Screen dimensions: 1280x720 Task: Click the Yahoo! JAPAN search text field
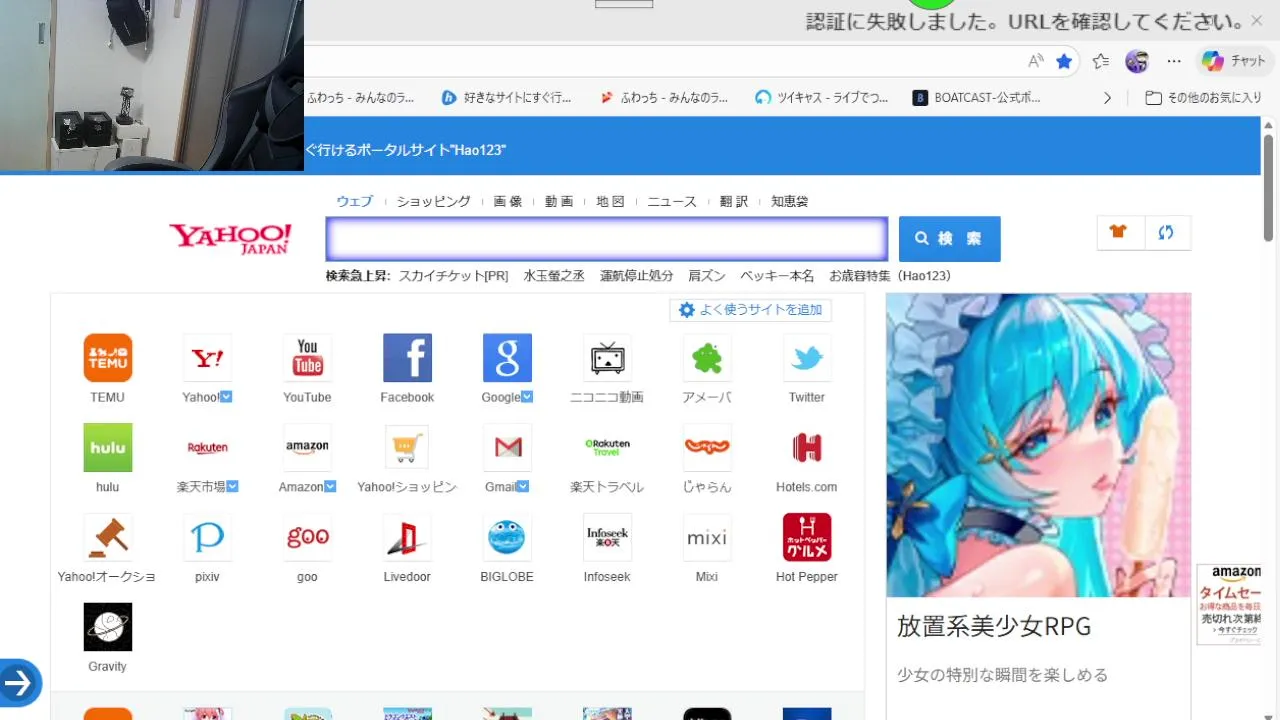coord(606,240)
